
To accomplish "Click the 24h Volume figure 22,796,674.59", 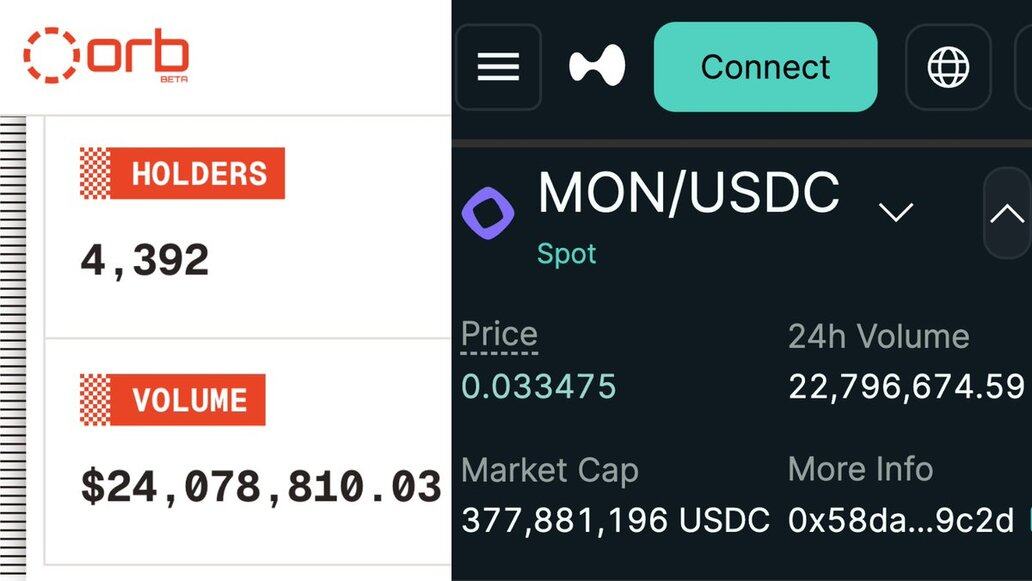I will [906, 386].
